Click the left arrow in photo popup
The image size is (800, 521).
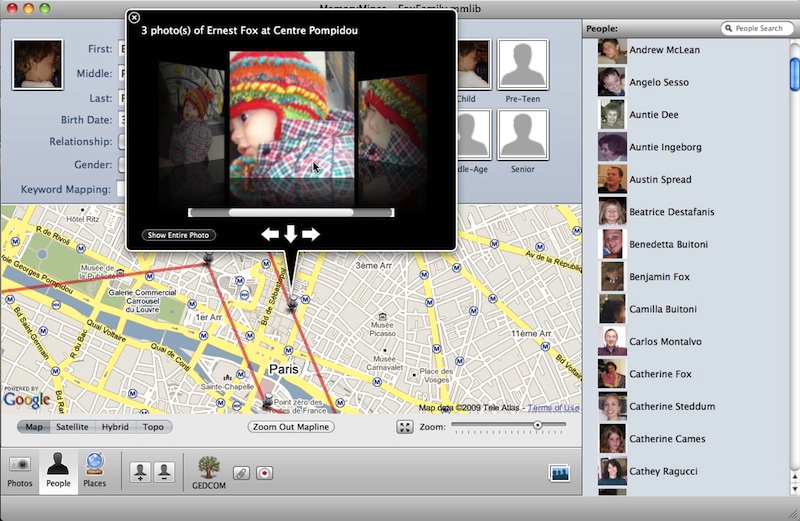pyautogui.click(x=270, y=235)
